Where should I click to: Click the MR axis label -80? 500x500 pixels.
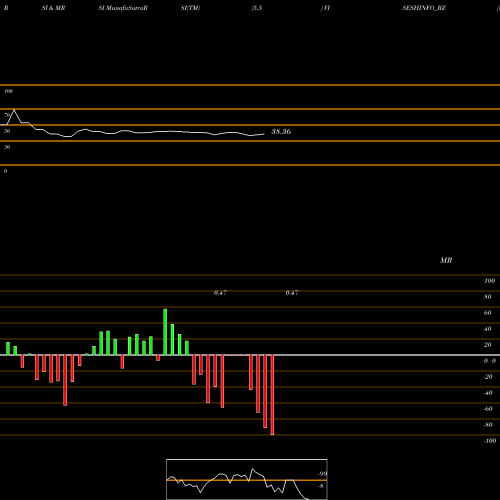[x=488, y=425]
